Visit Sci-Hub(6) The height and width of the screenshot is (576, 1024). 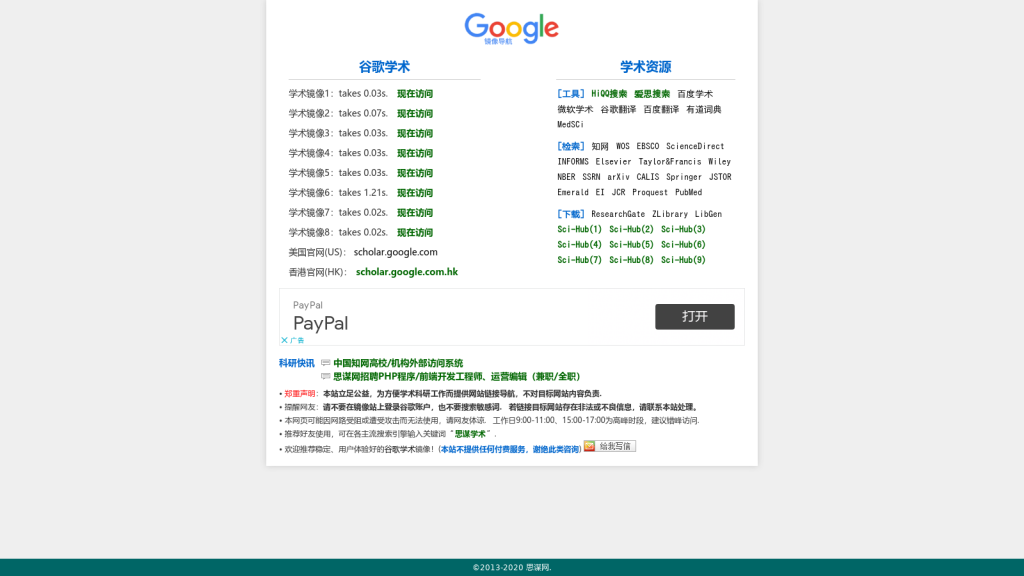(x=683, y=245)
